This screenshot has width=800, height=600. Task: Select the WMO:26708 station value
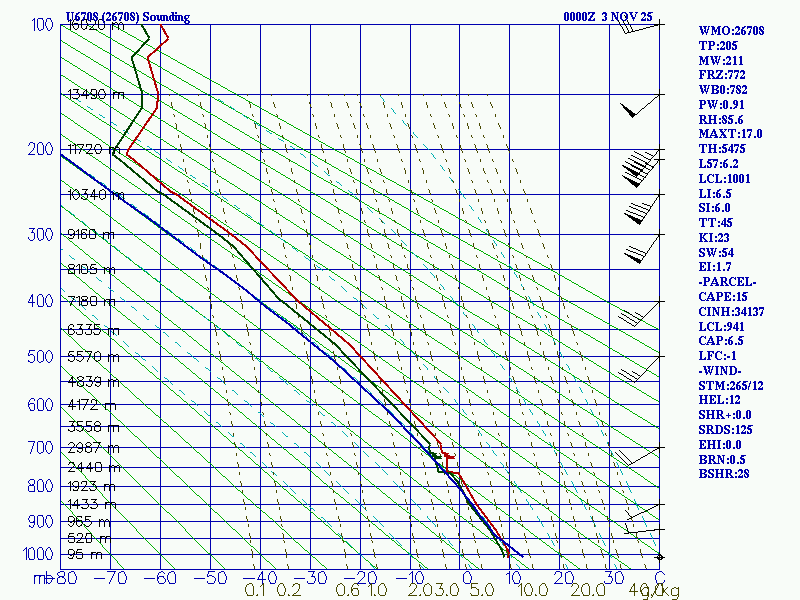[x=731, y=31]
